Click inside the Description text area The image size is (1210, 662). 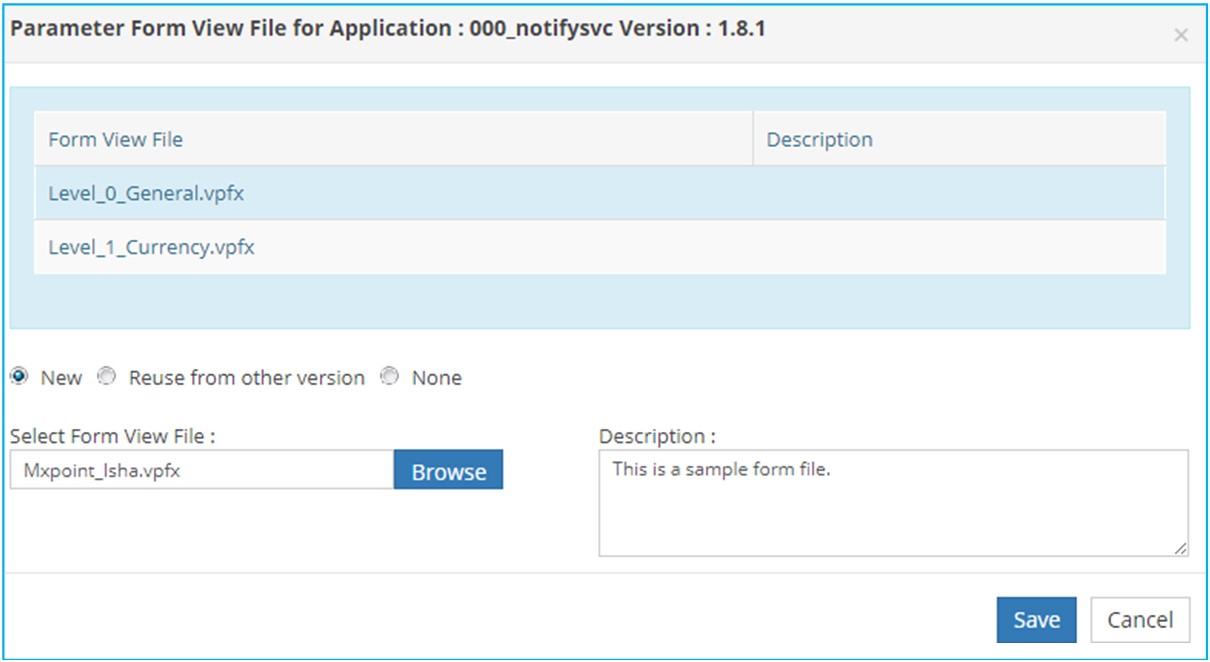894,503
